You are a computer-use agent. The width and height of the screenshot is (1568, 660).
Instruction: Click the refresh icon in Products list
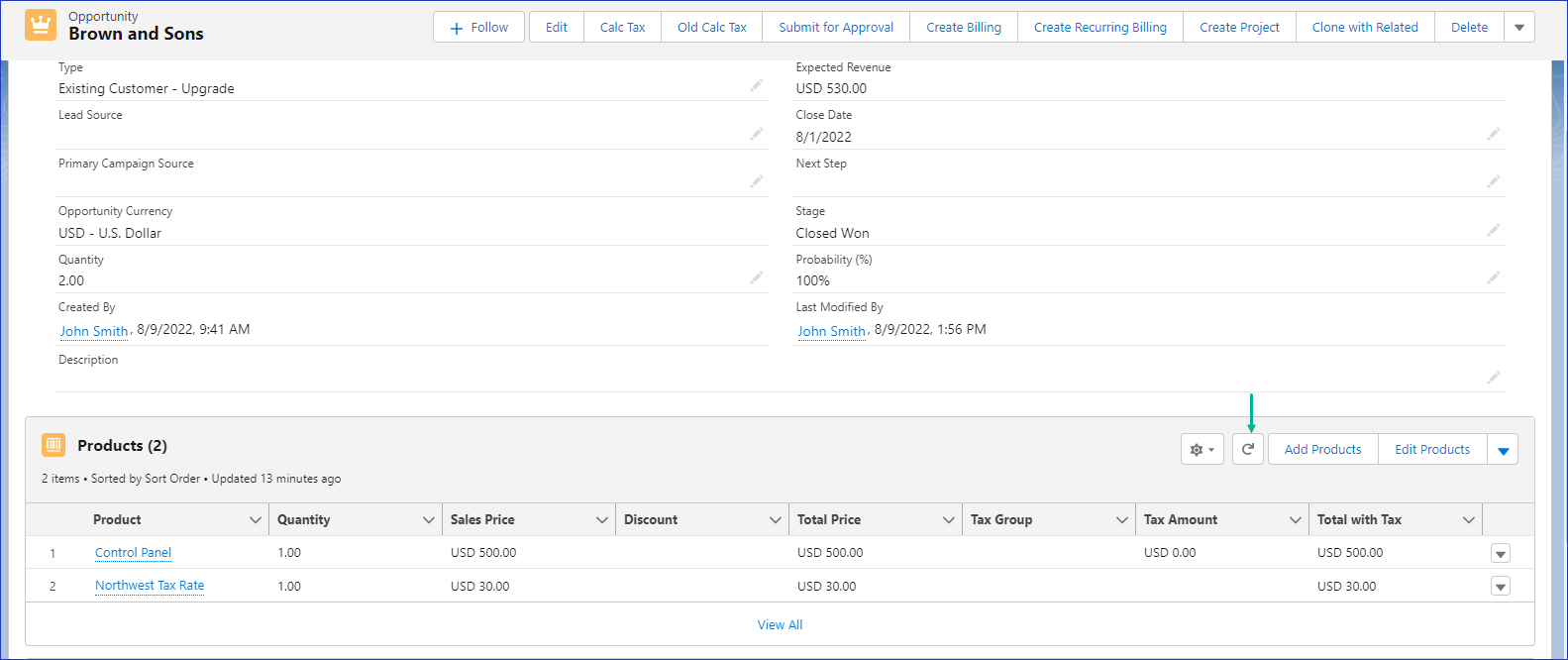click(x=1248, y=449)
